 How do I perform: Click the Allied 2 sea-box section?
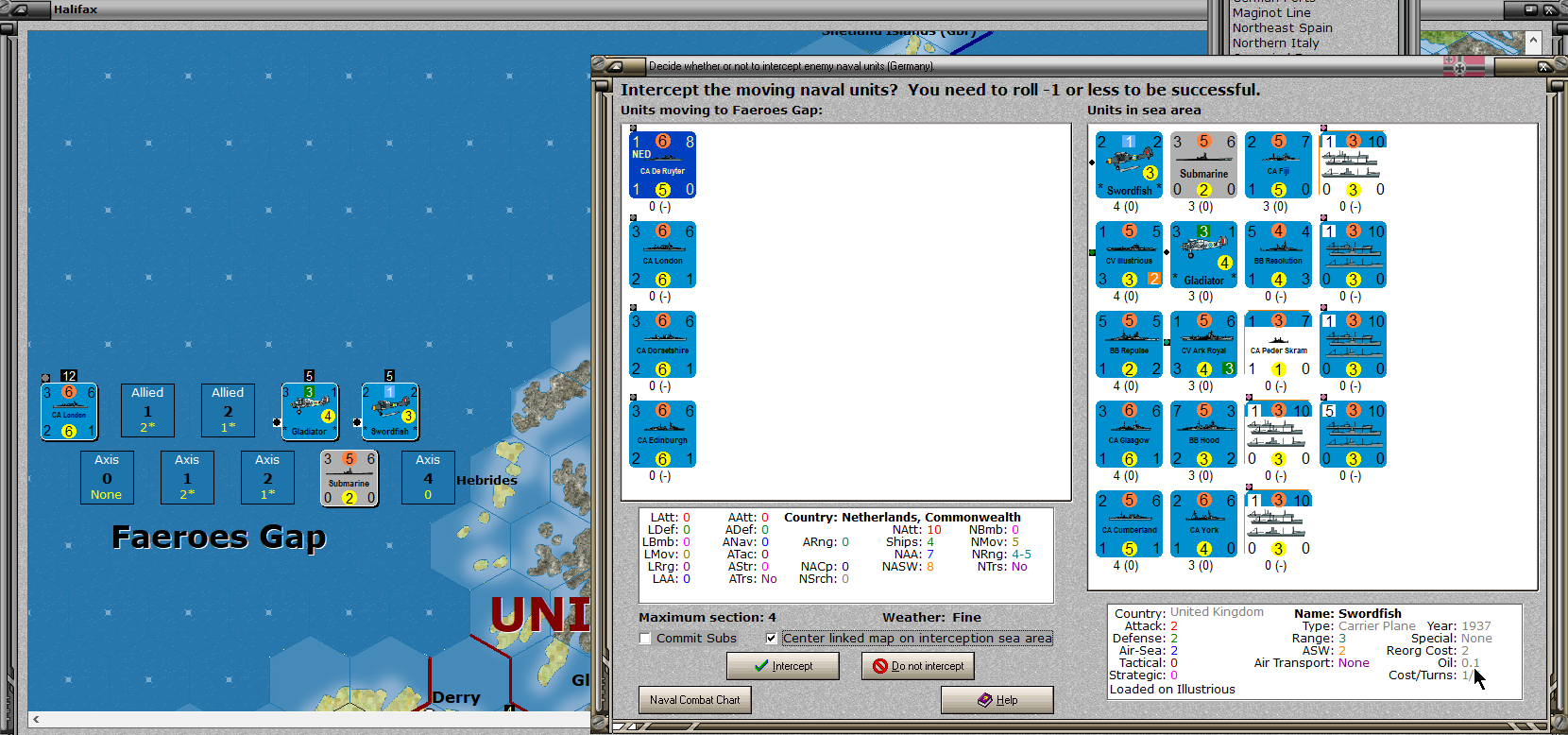[228, 410]
